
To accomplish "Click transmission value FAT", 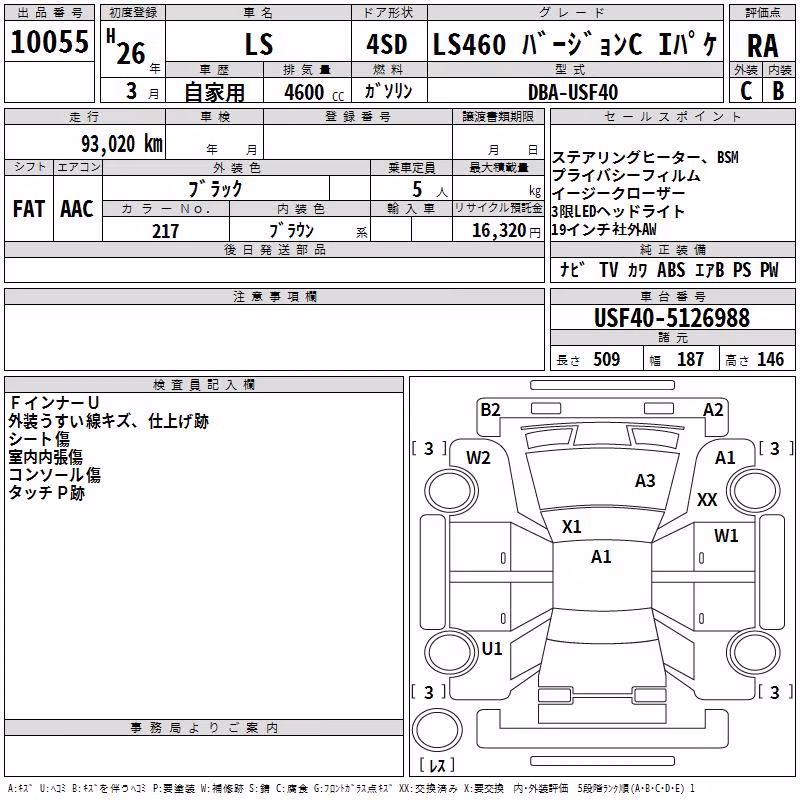I will coord(29,209).
